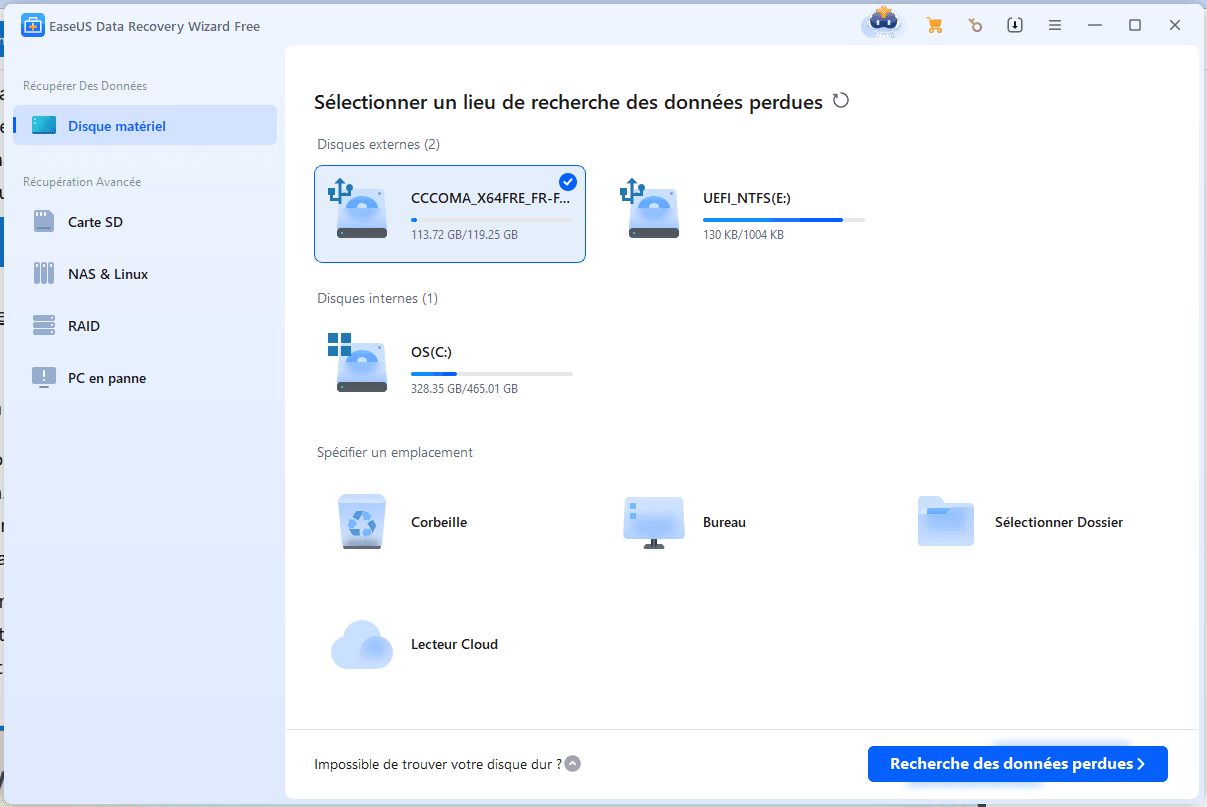Choose the Corbeille location label

(439, 522)
